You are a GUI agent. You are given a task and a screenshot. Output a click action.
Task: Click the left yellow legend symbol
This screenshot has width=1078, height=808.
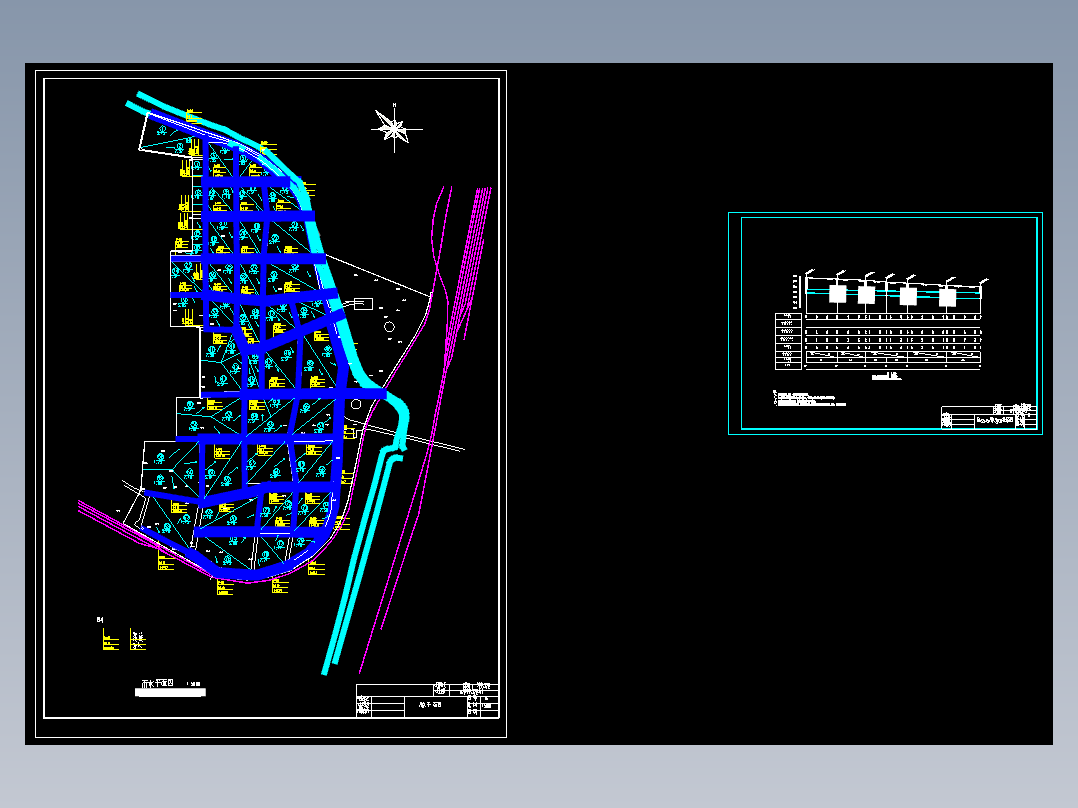pos(110,639)
